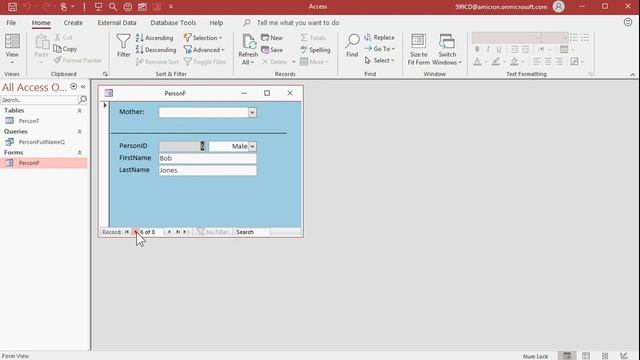
Task: Click the Copy button in Clipboard group
Action: point(65,49)
